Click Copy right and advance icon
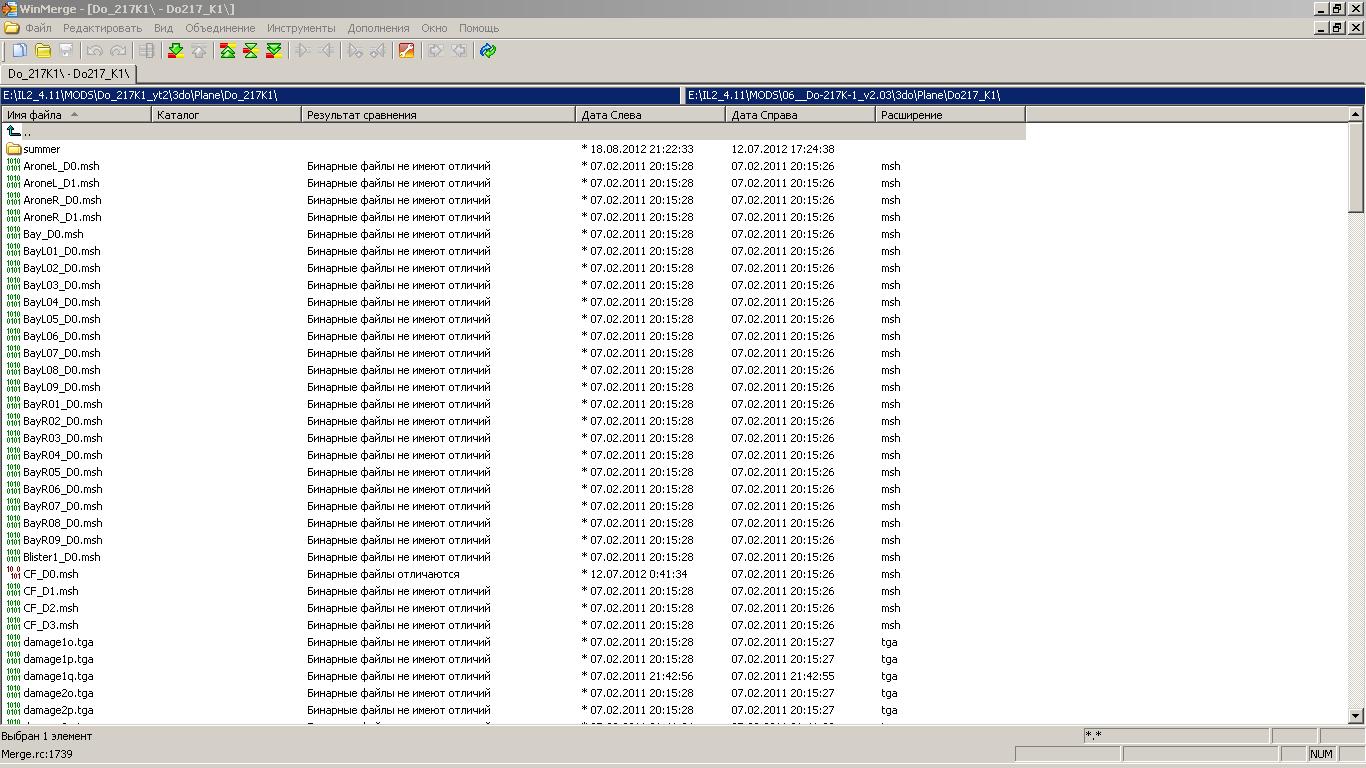Screen dimensions: 1366x768 (x=354, y=51)
